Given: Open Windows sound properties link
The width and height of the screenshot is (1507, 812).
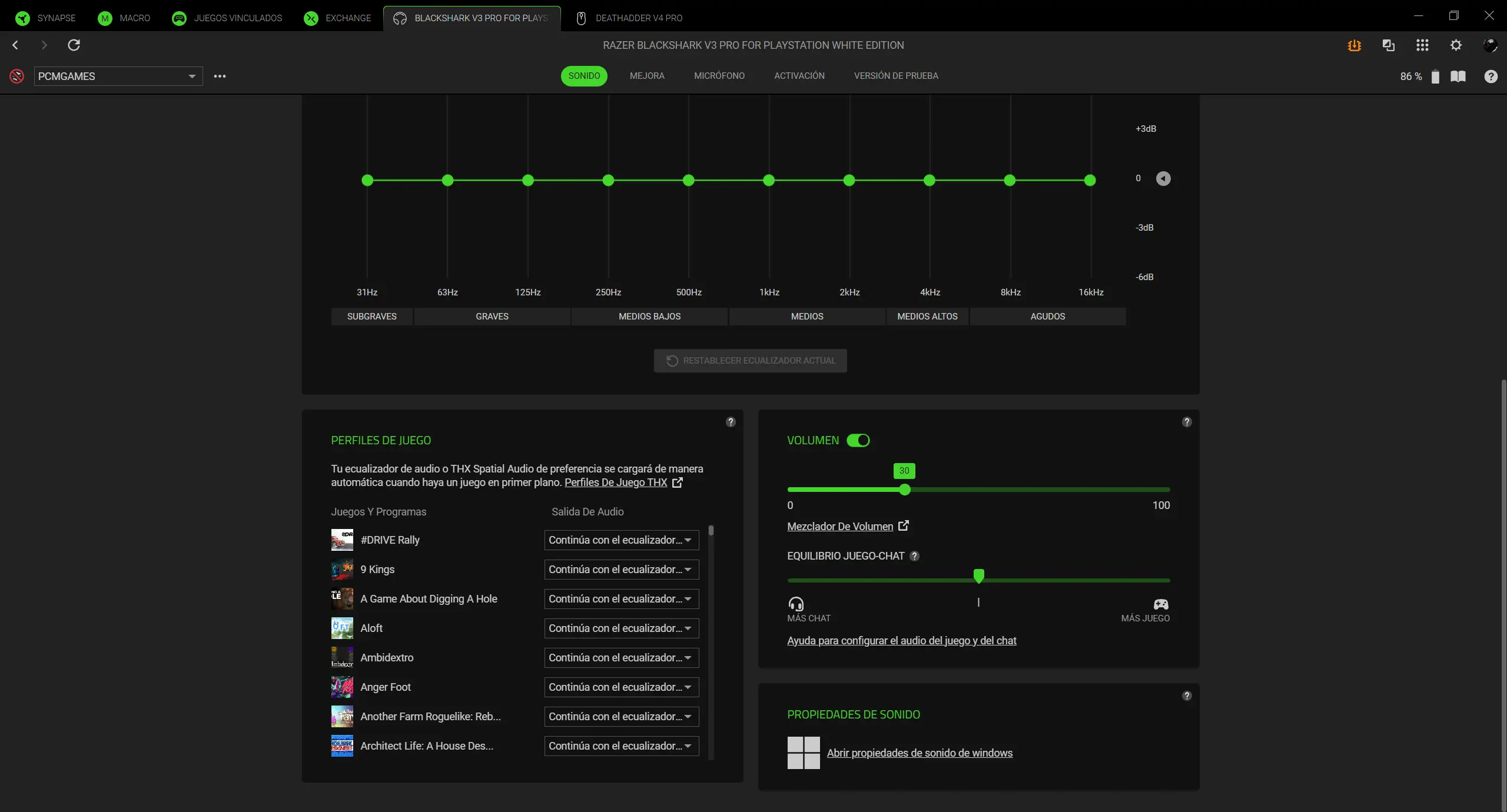Looking at the screenshot, I should coord(920,753).
